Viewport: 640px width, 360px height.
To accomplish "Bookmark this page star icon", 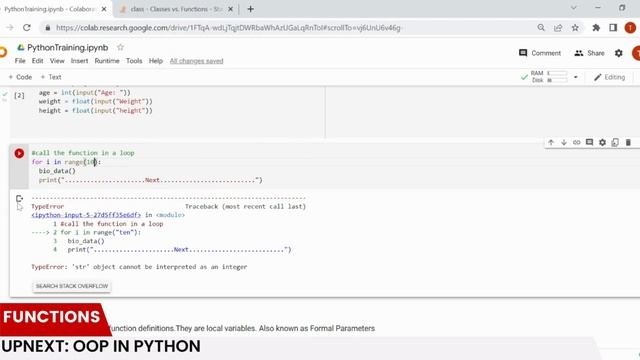I will coord(575,28).
